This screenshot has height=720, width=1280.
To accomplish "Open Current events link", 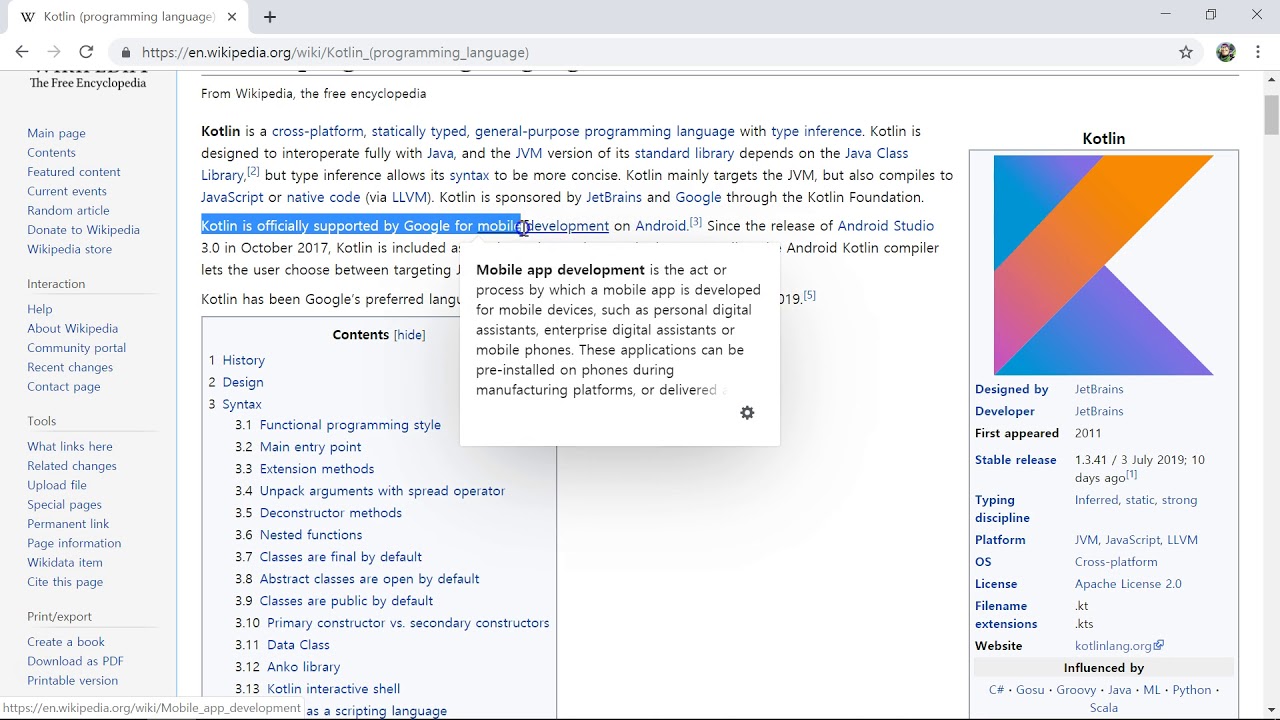I will pyautogui.click(x=67, y=191).
